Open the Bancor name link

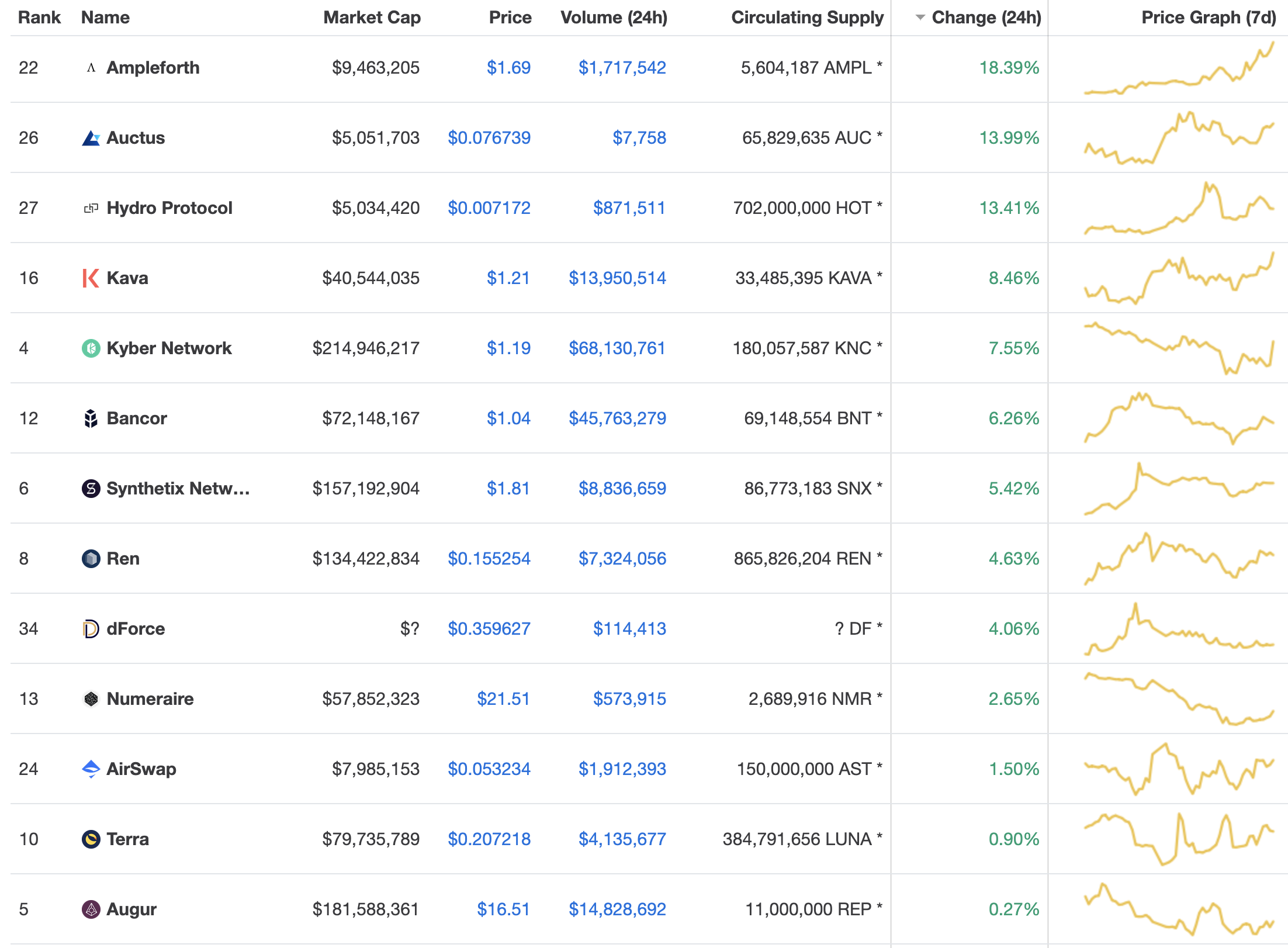pyautogui.click(x=137, y=418)
